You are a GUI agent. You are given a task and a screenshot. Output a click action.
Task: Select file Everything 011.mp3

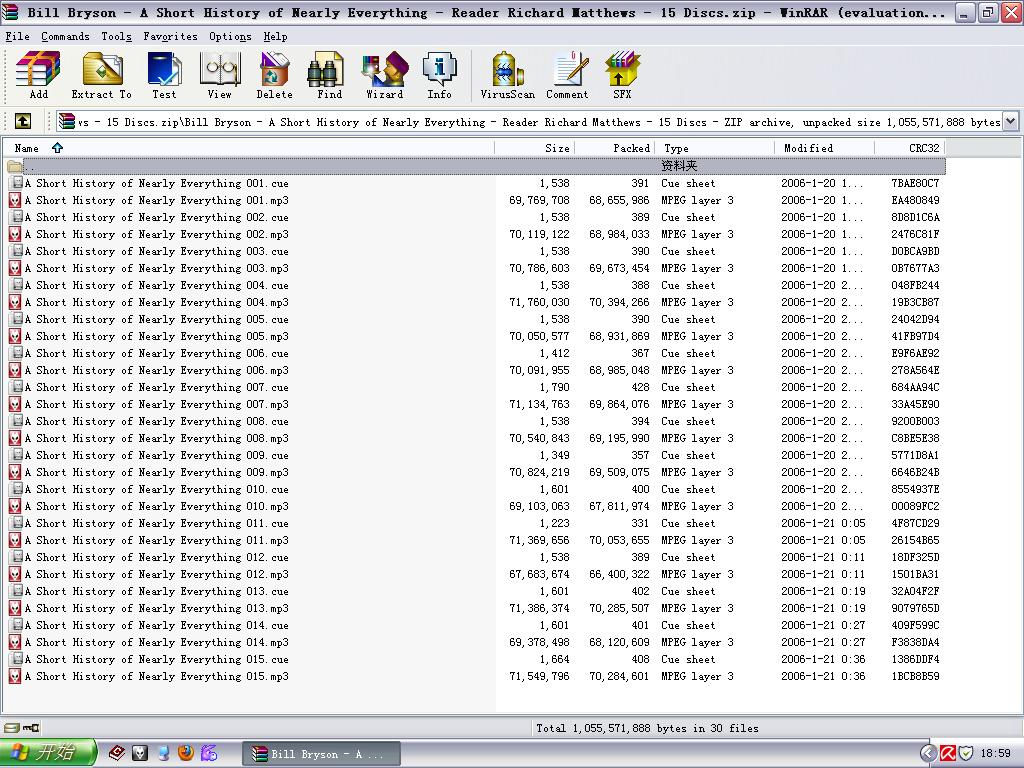click(x=156, y=540)
